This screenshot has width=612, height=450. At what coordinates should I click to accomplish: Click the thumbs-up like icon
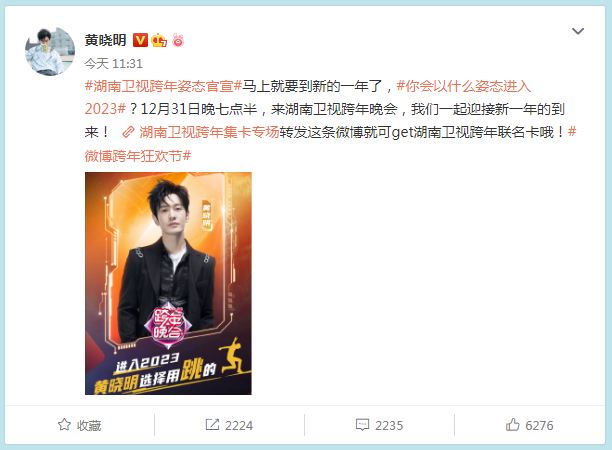512,425
